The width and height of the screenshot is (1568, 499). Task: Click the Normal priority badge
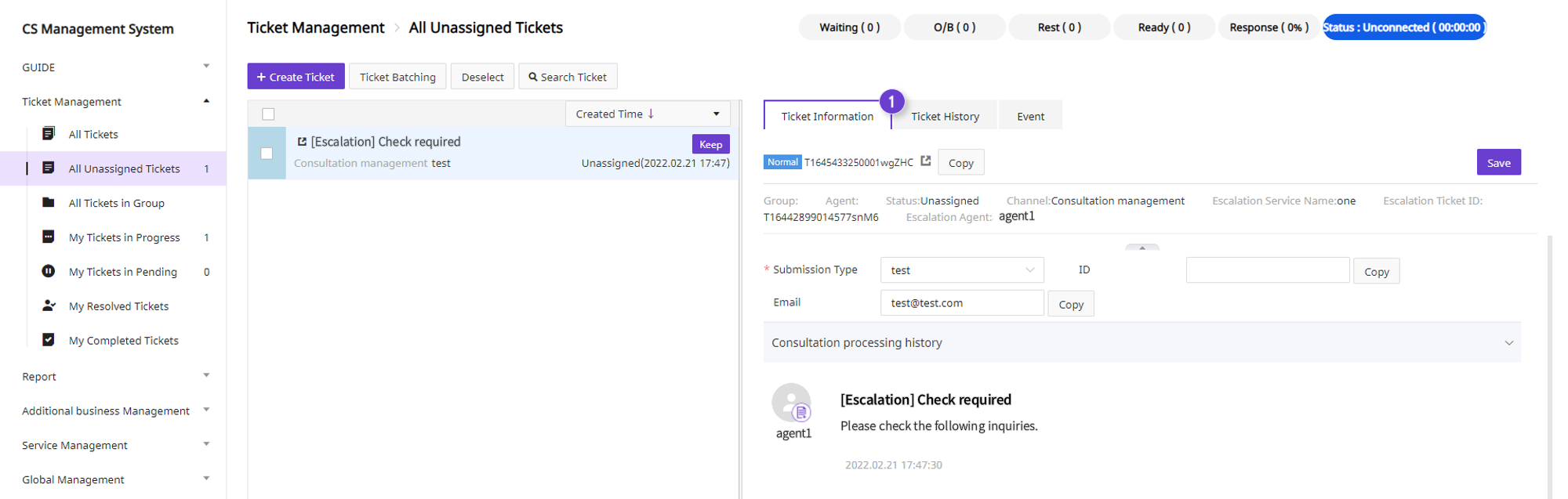tap(782, 162)
